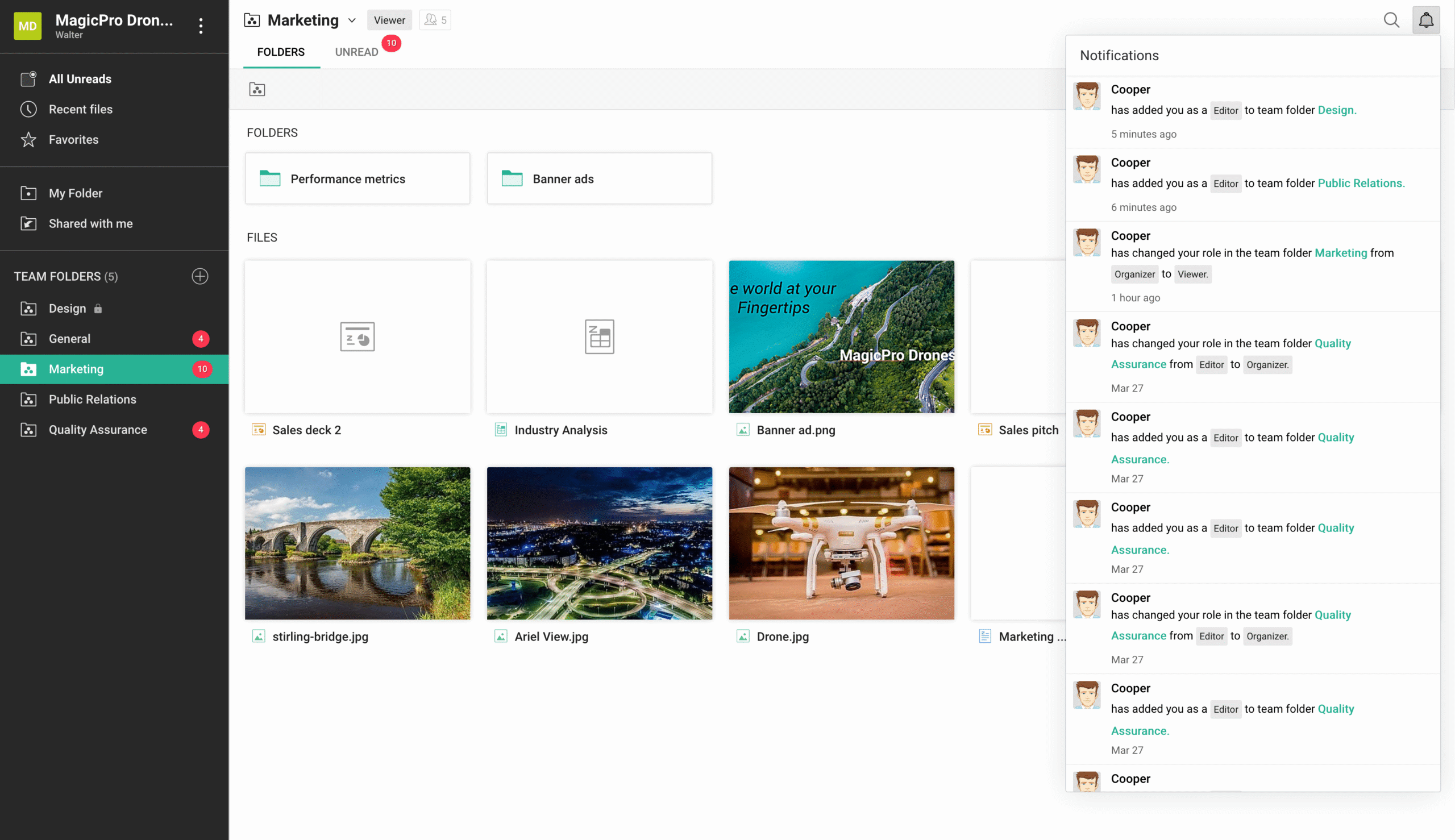Switch to the UNREAD tab
This screenshot has width=1455, height=840.
point(356,52)
